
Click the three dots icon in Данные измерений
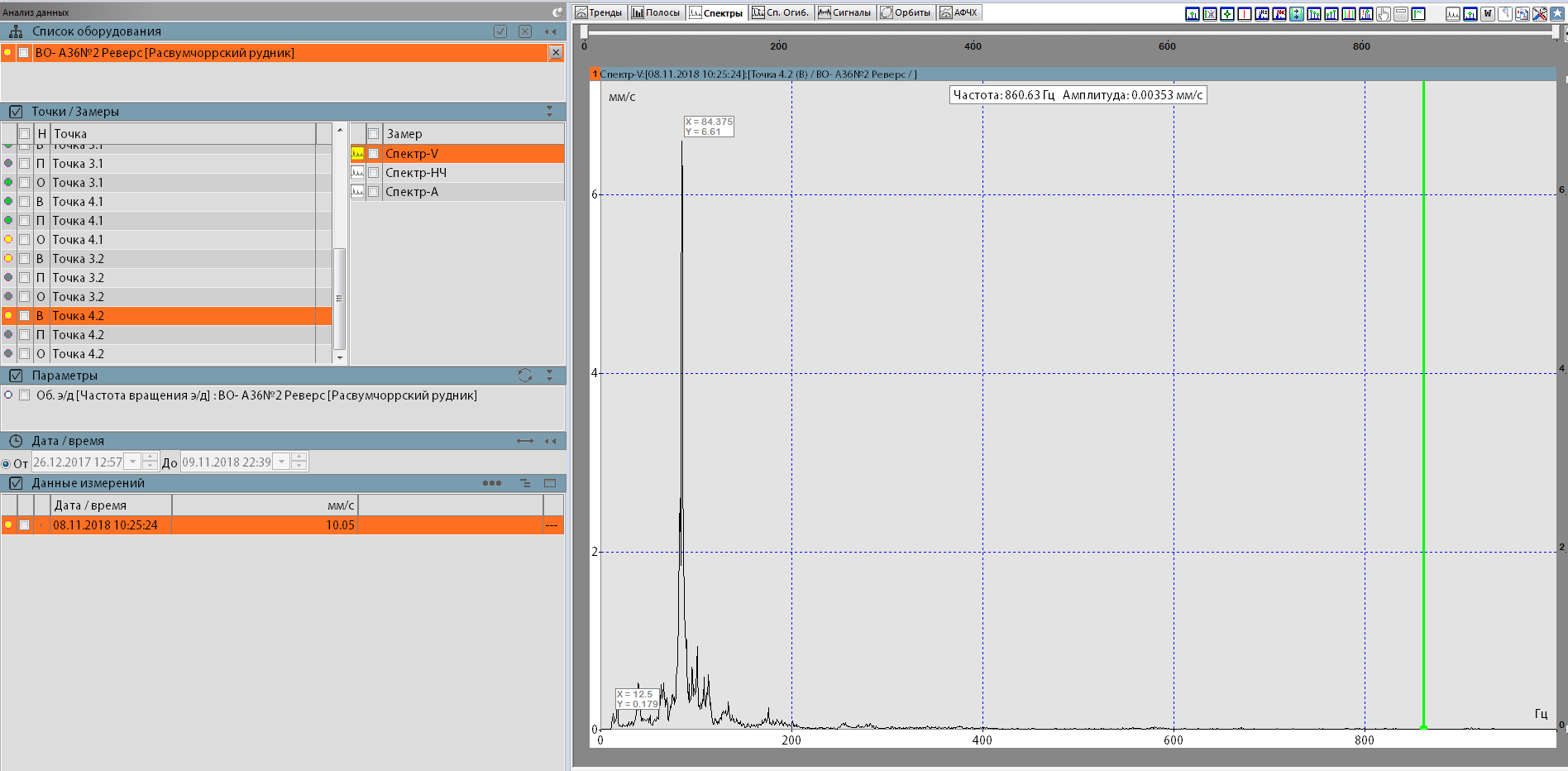point(492,483)
